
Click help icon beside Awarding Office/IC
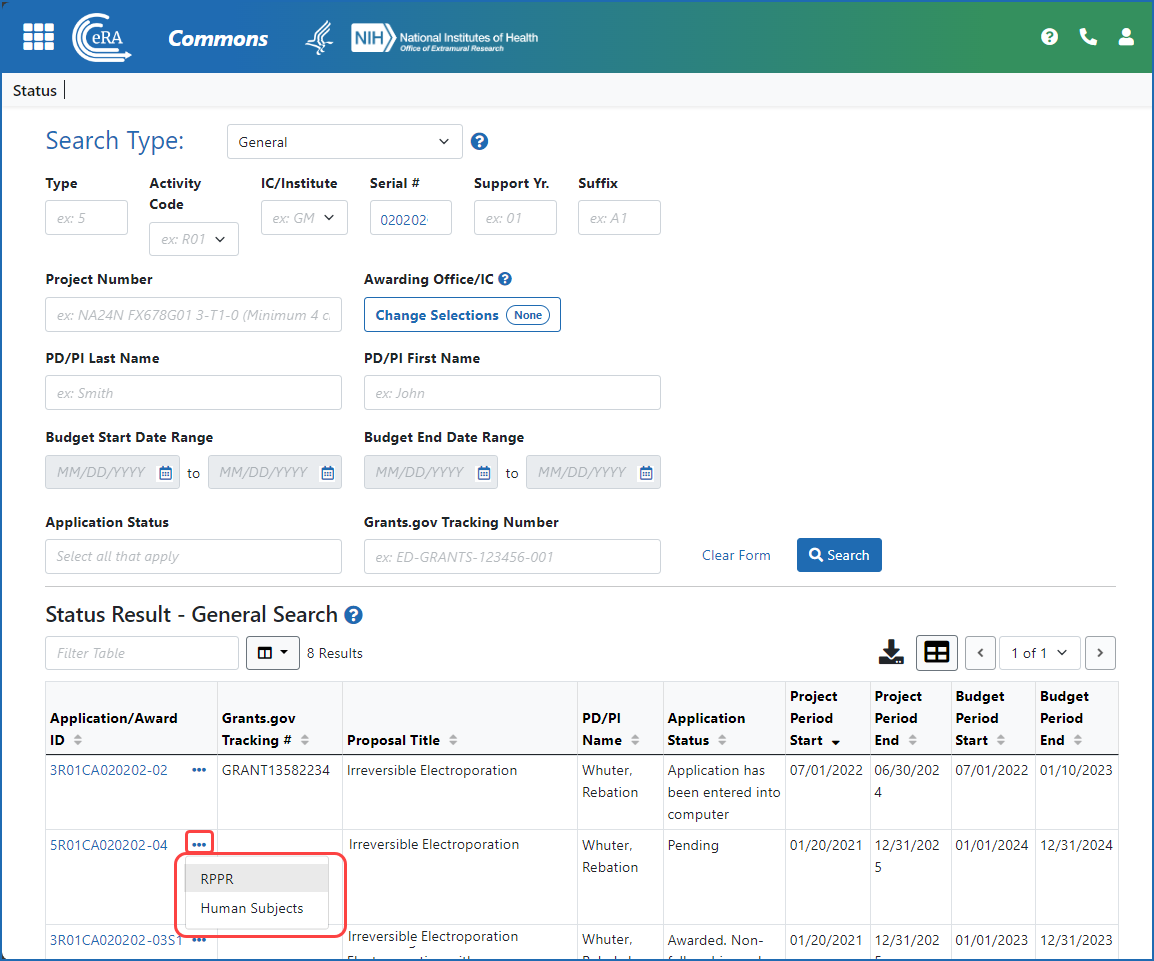pyautogui.click(x=505, y=279)
